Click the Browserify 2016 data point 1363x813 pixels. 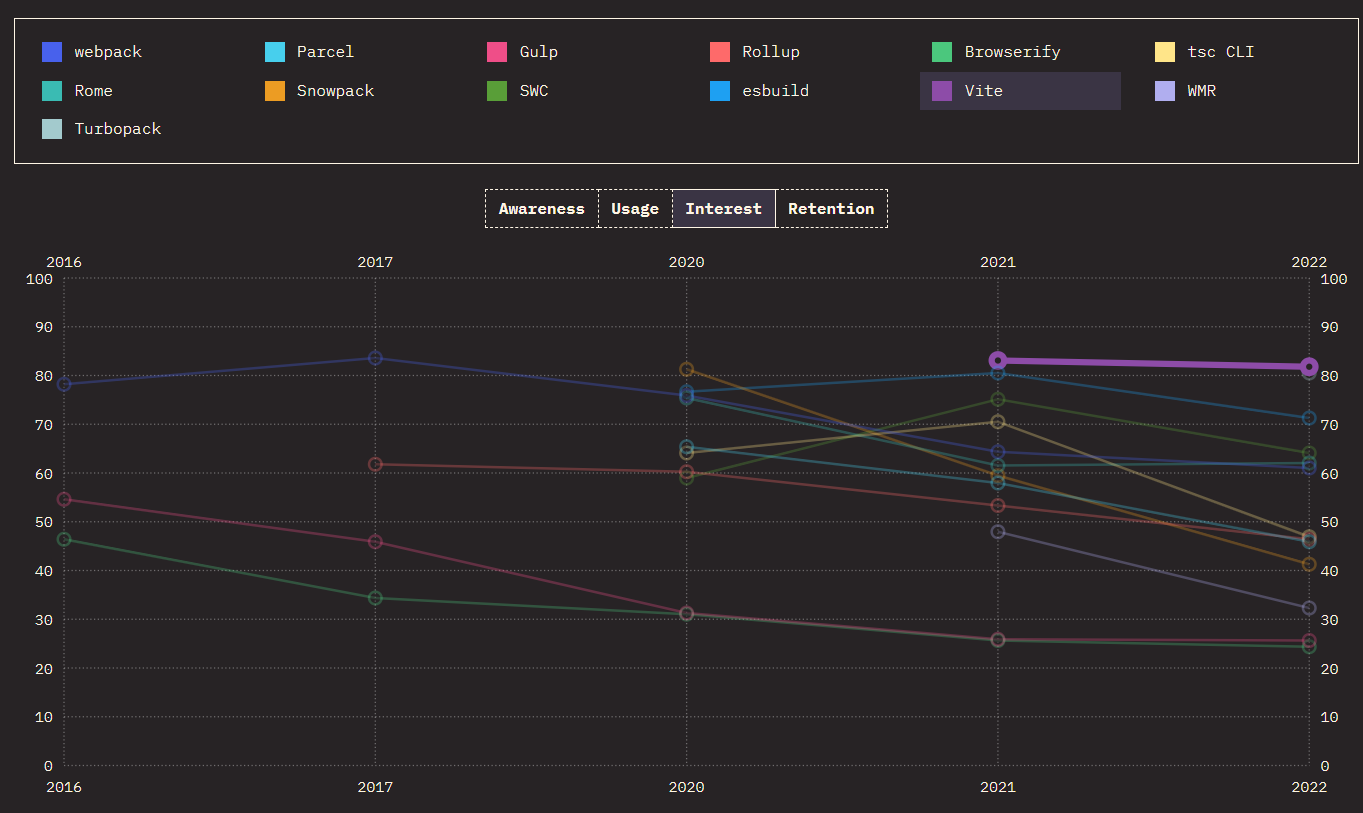click(x=64, y=540)
